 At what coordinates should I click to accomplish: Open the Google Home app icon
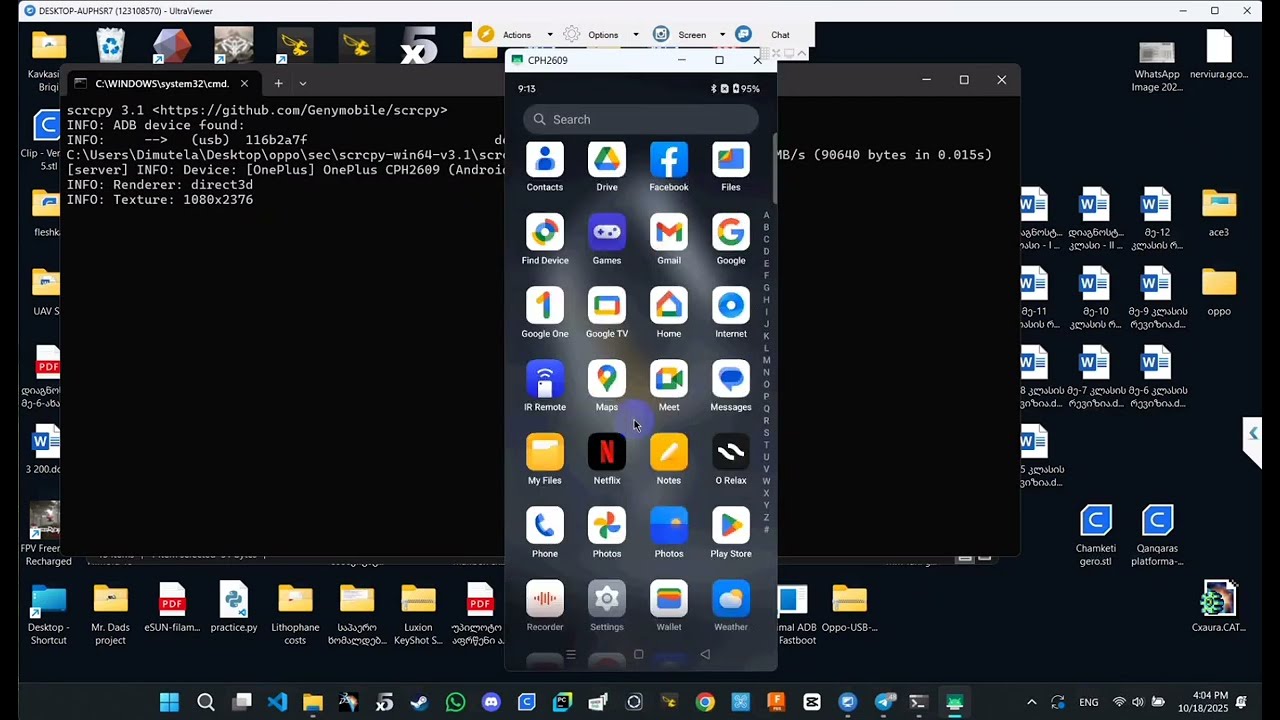click(x=669, y=312)
